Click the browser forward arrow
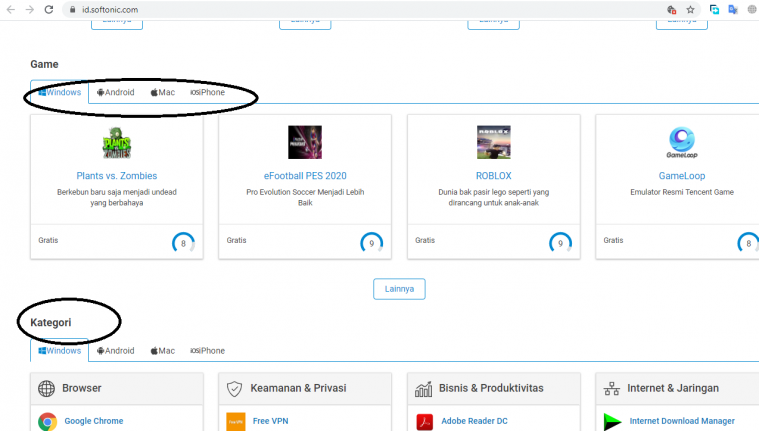Screen dimensions: 759x431 click(30, 9)
